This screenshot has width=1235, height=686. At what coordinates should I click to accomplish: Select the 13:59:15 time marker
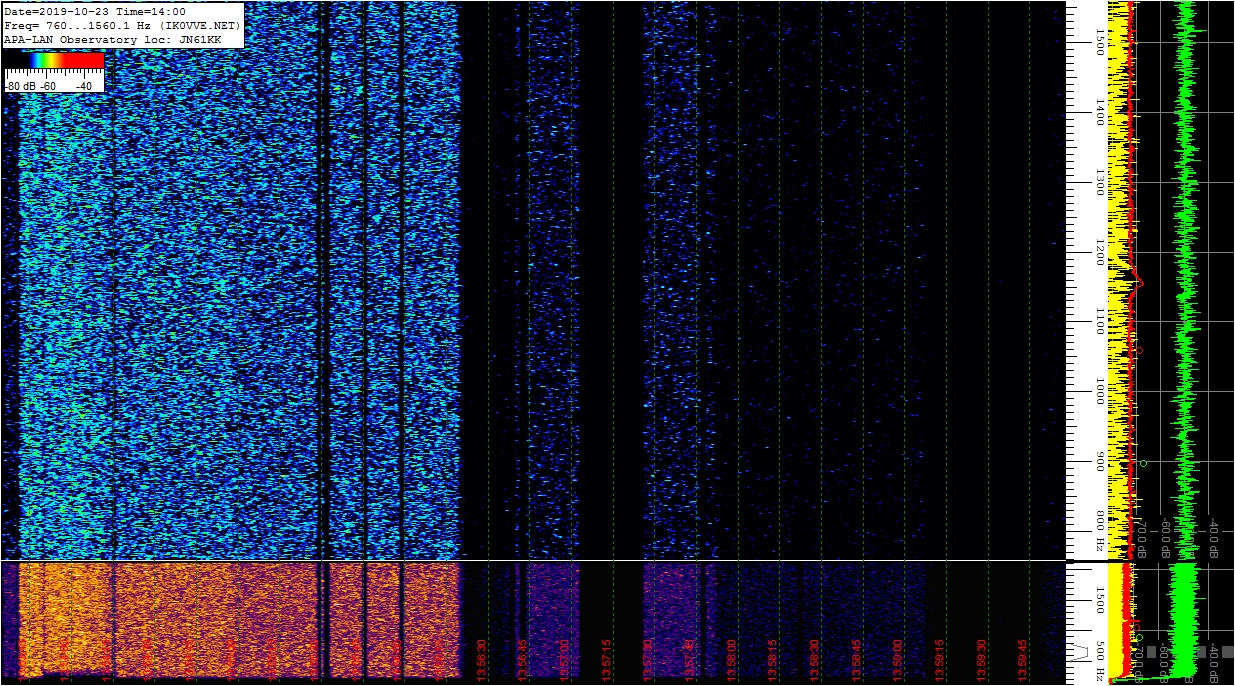pos(939,661)
